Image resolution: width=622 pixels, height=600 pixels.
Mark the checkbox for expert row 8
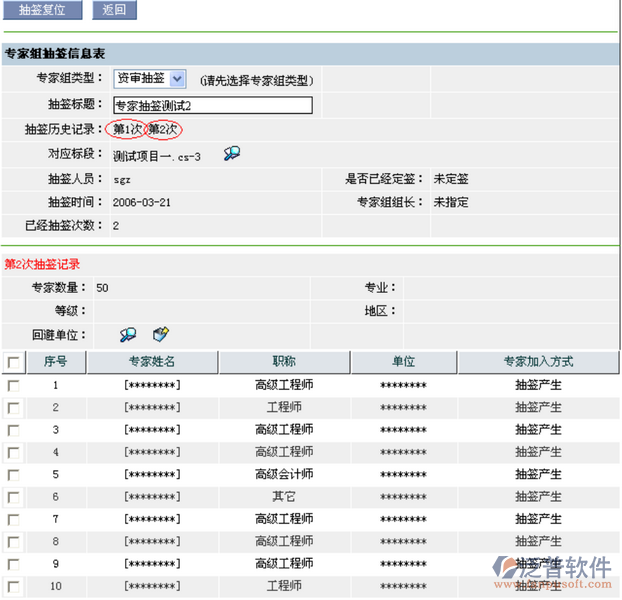tap(13, 542)
